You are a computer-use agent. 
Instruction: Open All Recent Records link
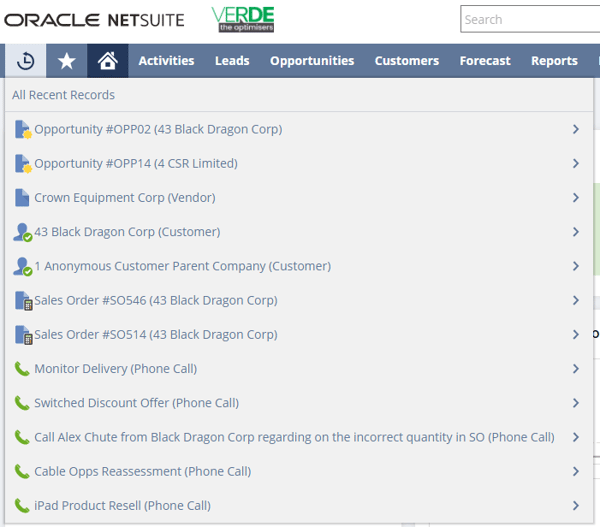[x=64, y=95]
